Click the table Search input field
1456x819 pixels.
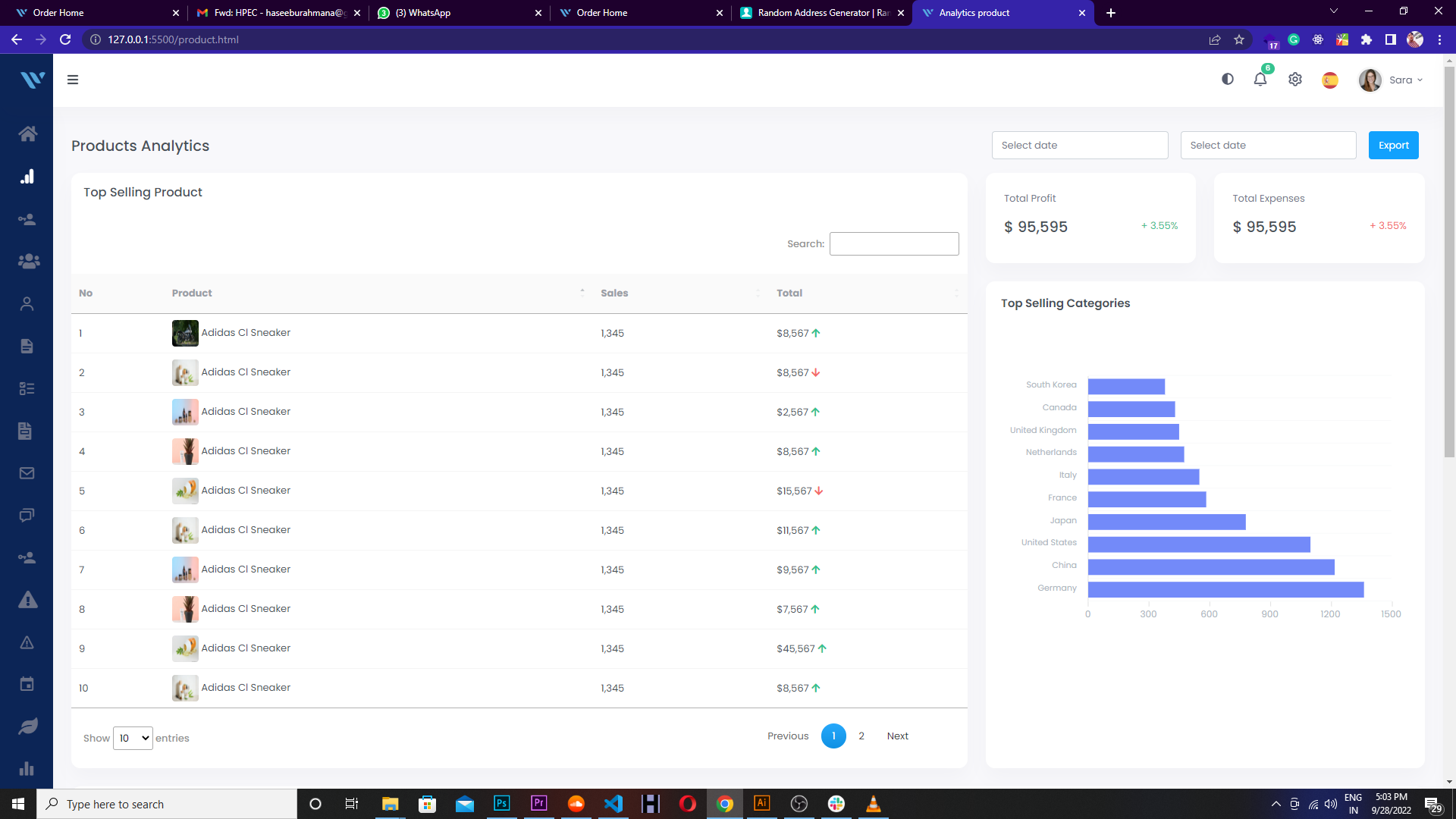[894, 244]
